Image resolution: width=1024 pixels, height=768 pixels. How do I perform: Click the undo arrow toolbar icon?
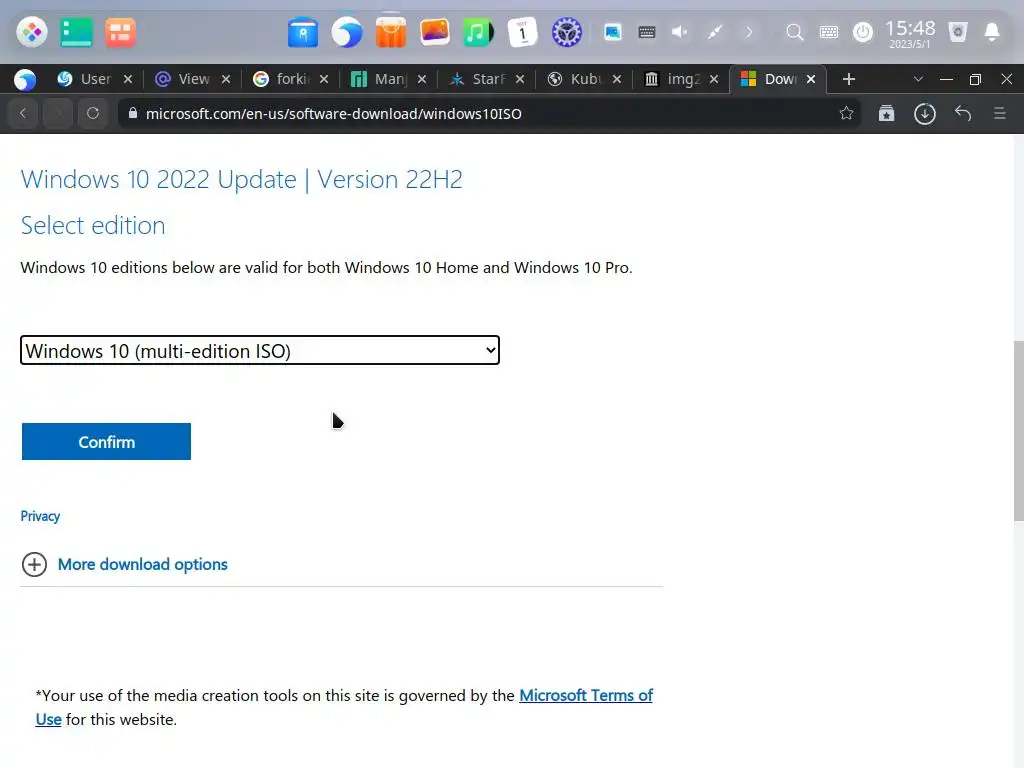coord(963,113)
